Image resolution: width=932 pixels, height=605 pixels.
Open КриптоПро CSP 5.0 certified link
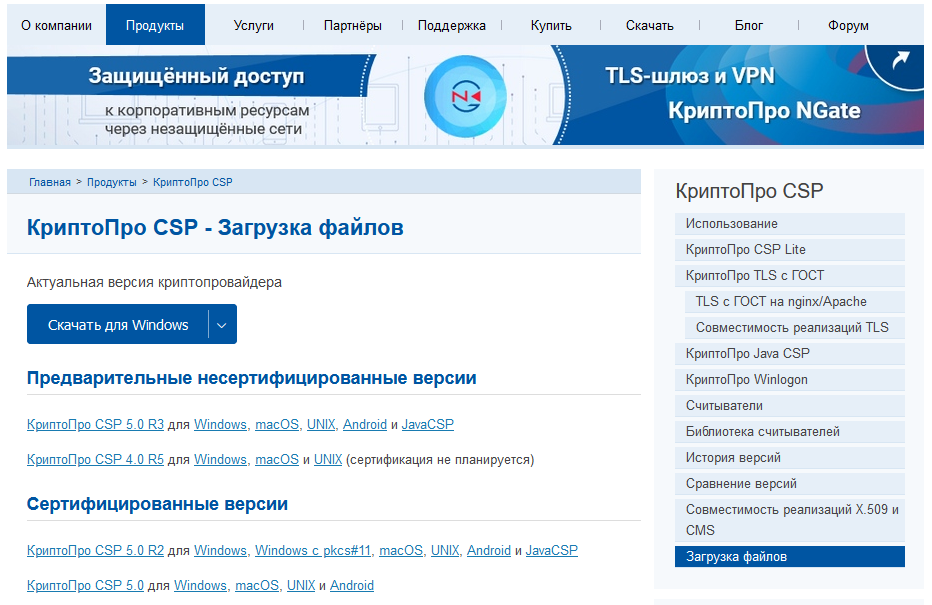pyautogui.click(x=85, y=585)
